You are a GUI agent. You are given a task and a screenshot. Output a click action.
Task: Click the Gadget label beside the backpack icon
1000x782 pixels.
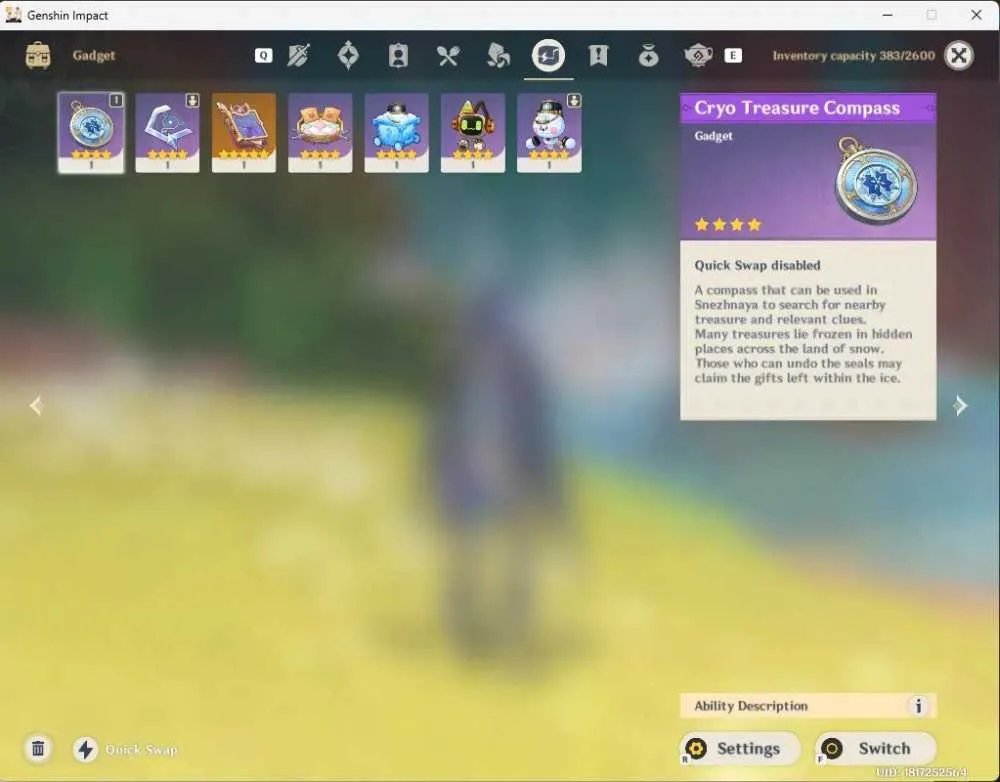pyautogui.click(x=94, y=55)
